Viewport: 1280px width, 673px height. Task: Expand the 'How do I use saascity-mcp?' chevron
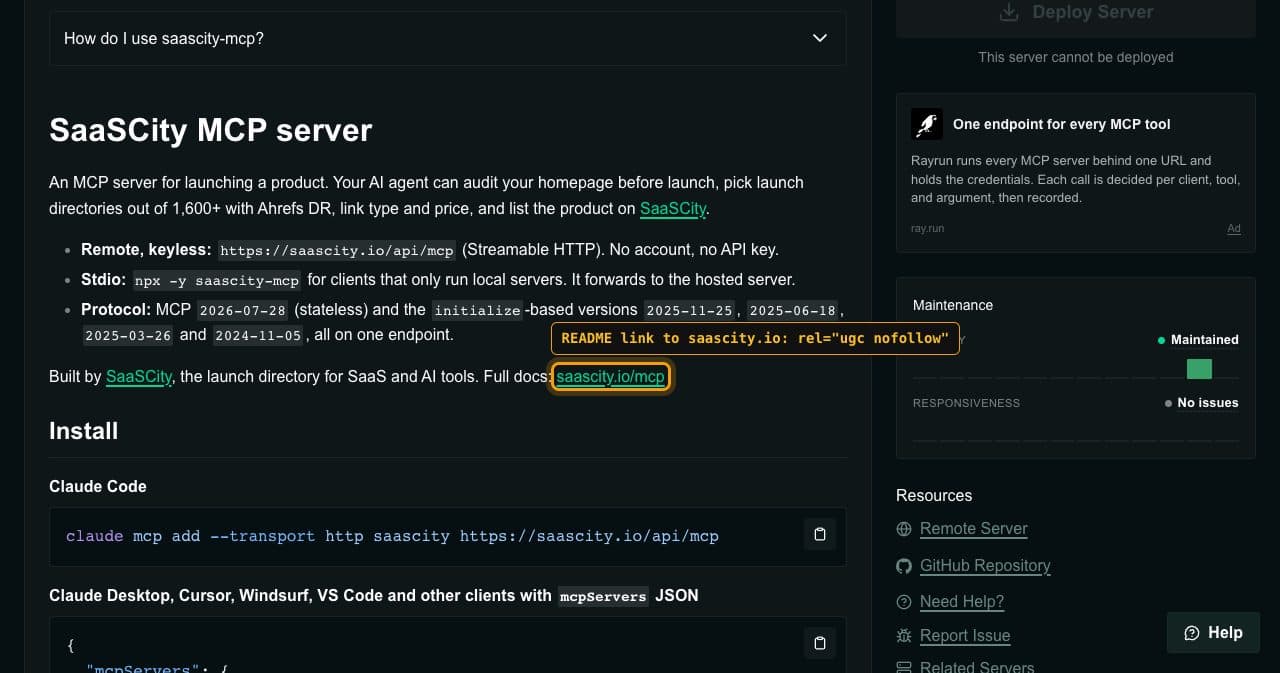(x=820, y=38)
